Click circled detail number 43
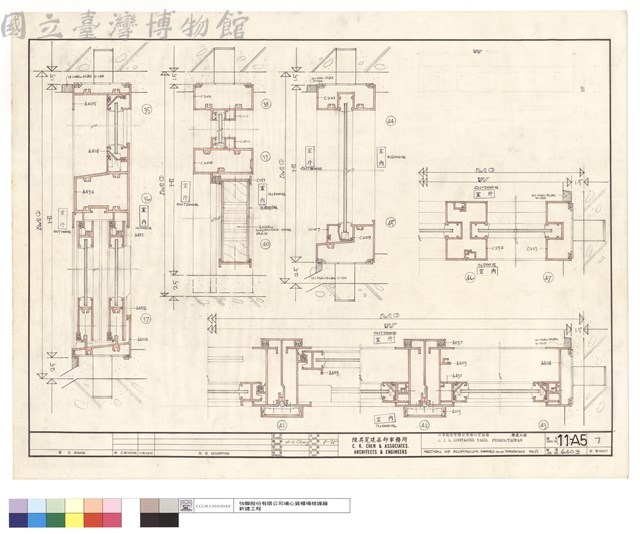 tap(543, 424)
